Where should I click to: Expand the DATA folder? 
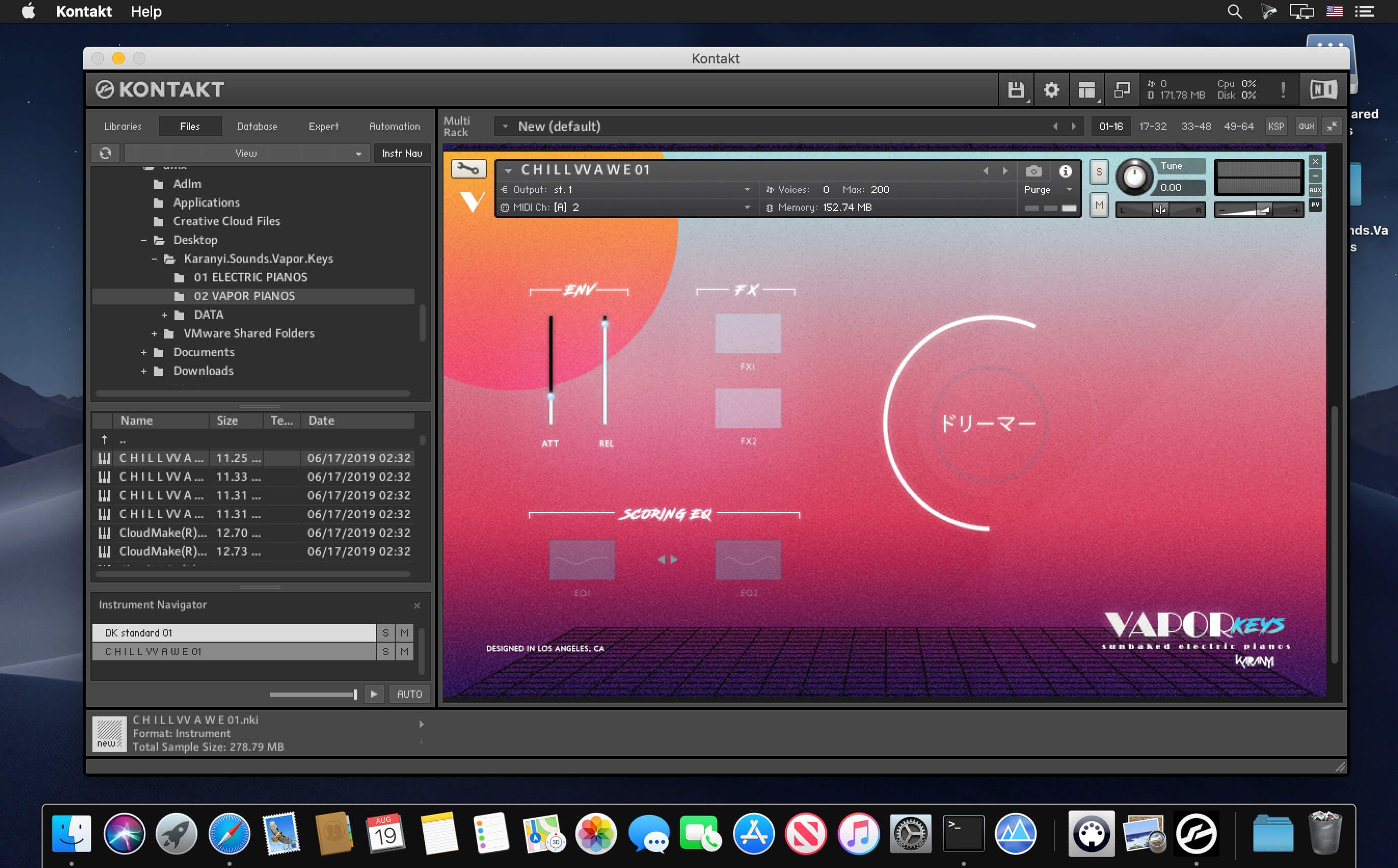(164, 315)
